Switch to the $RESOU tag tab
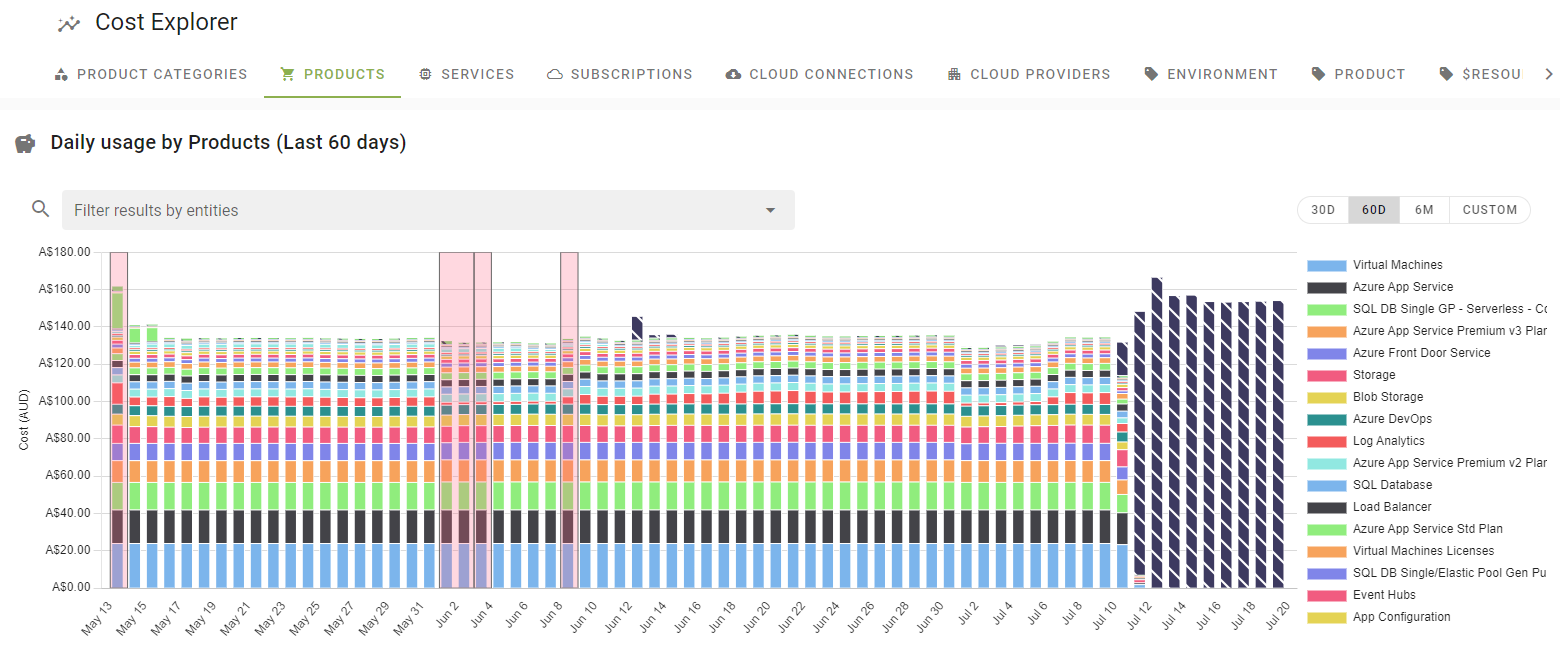The image size is (1560, 663). (x=1480, y=74)
